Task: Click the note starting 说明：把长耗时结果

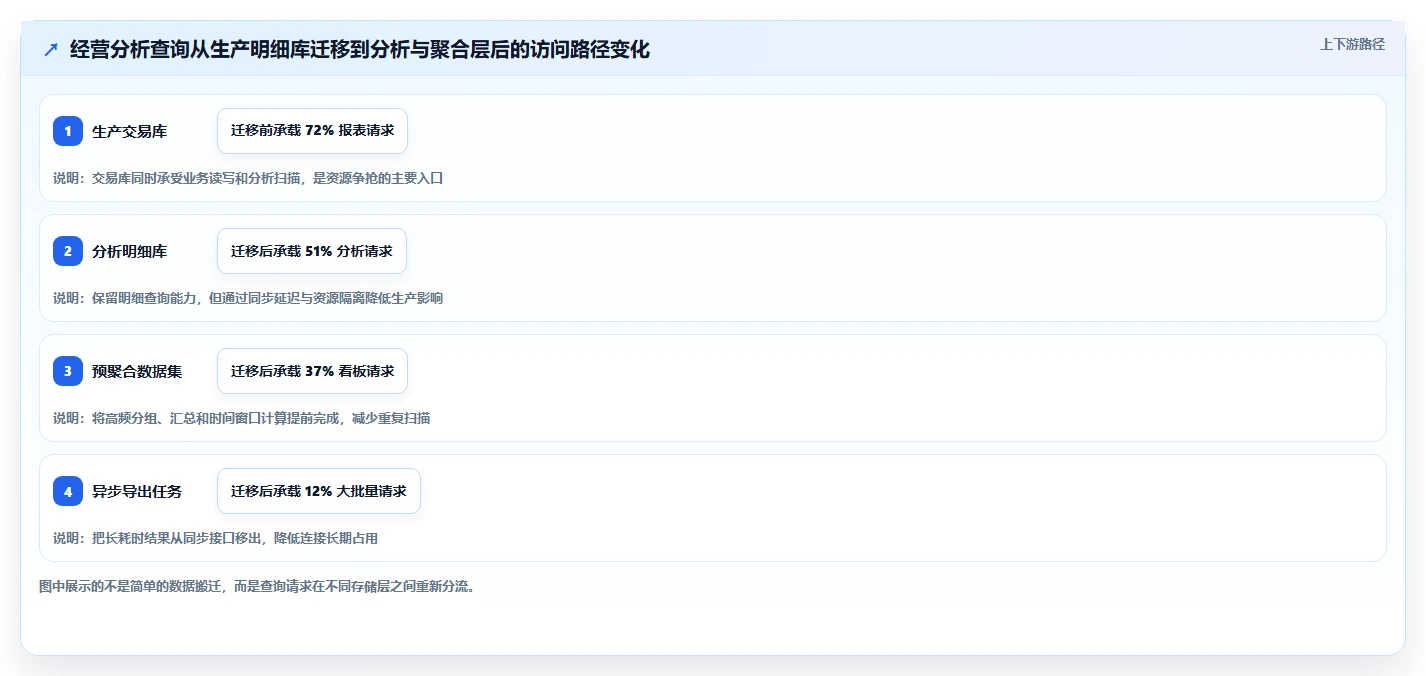Action: (215, 538)
